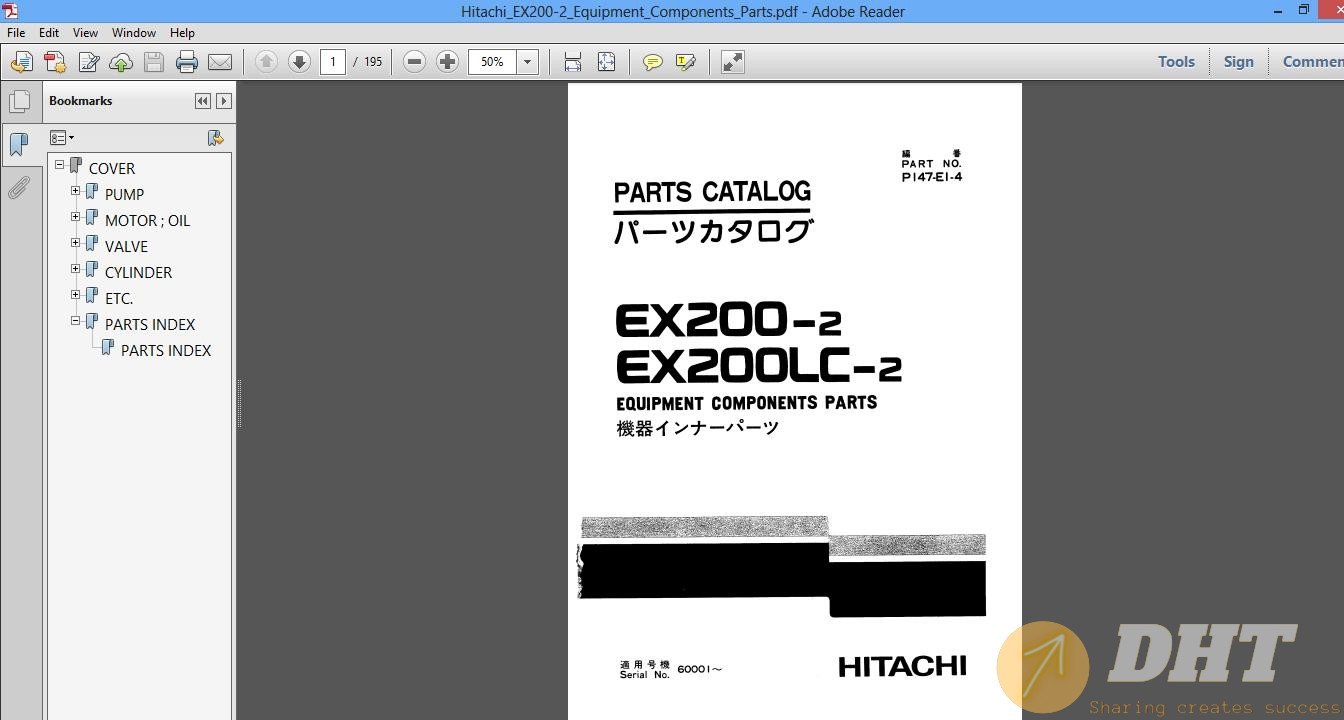Screen dimensions: 1344x720
Task: Expand the MOTOR ; OIL bookmark
Action: [76, 216]
